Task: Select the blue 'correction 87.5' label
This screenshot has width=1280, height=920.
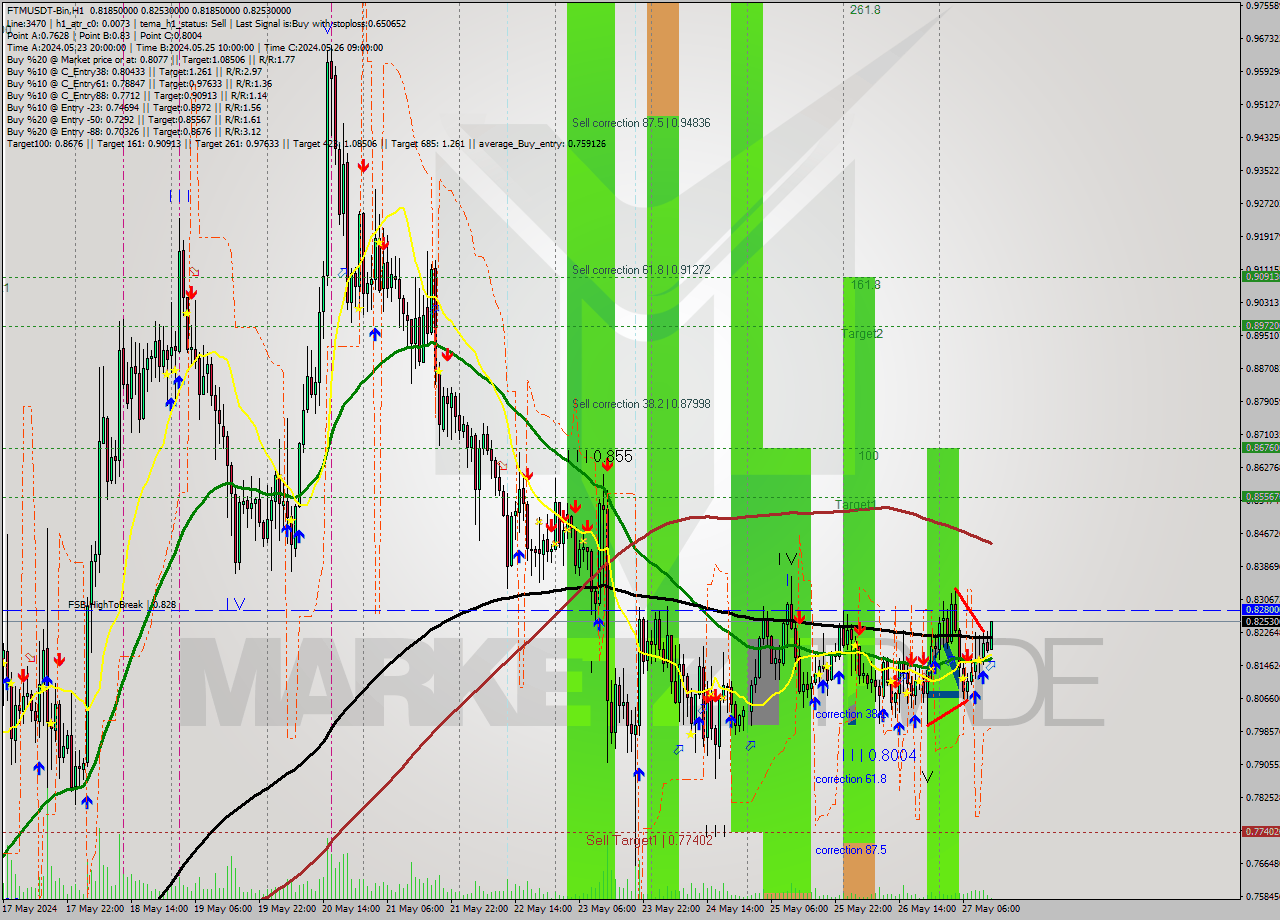Action: [x=851, y=850]
